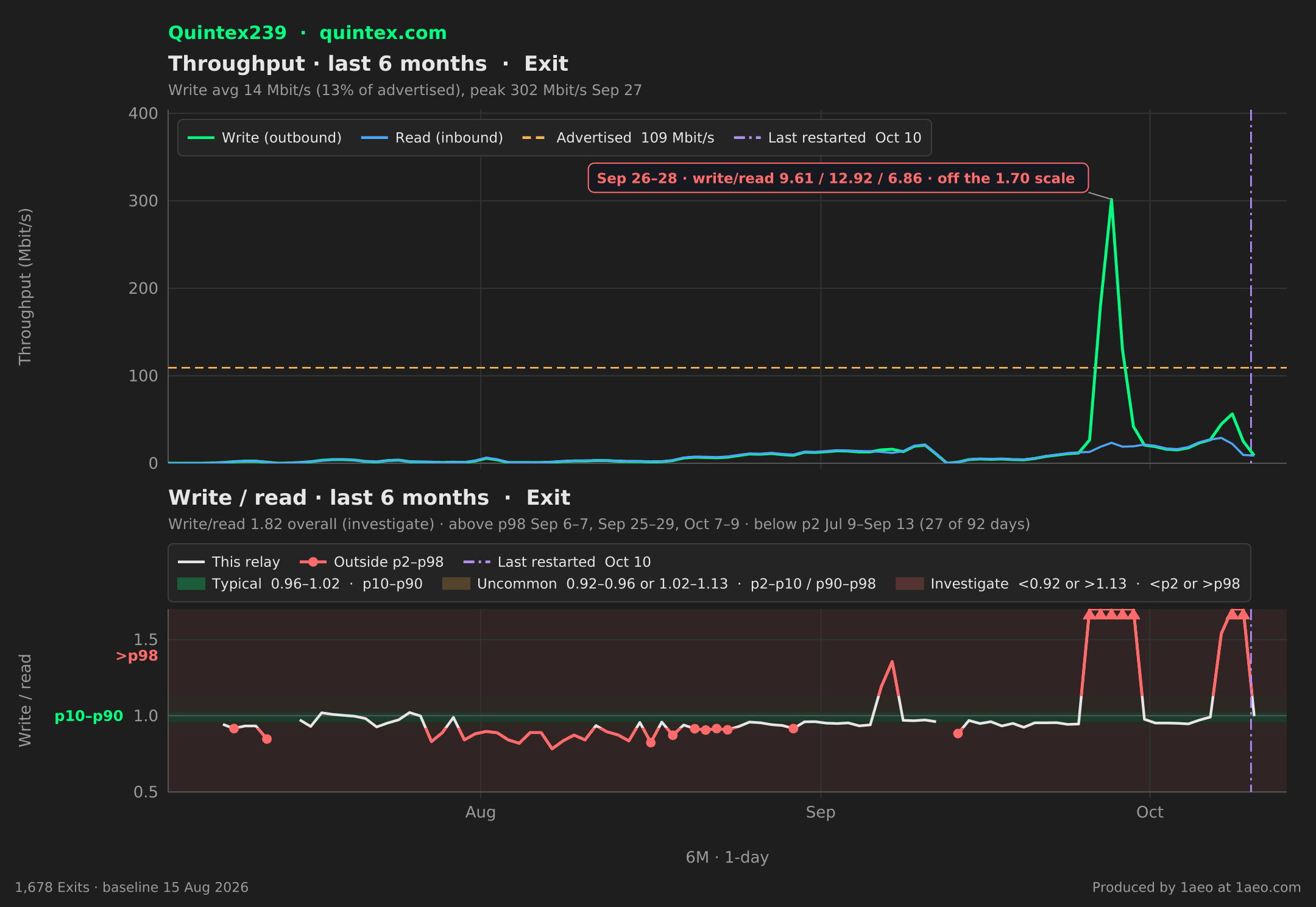1316x907 pixels.
Task: Click the Read (inbound) legend entry
Action: click(432, 138)
